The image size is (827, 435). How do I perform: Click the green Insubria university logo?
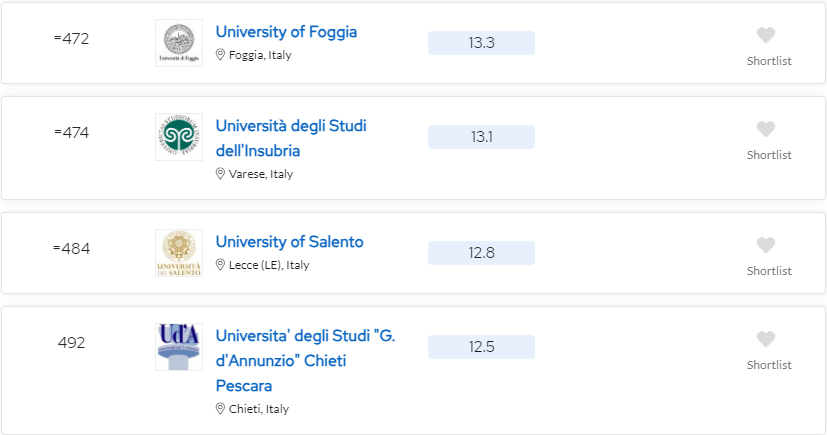point(179,137)
